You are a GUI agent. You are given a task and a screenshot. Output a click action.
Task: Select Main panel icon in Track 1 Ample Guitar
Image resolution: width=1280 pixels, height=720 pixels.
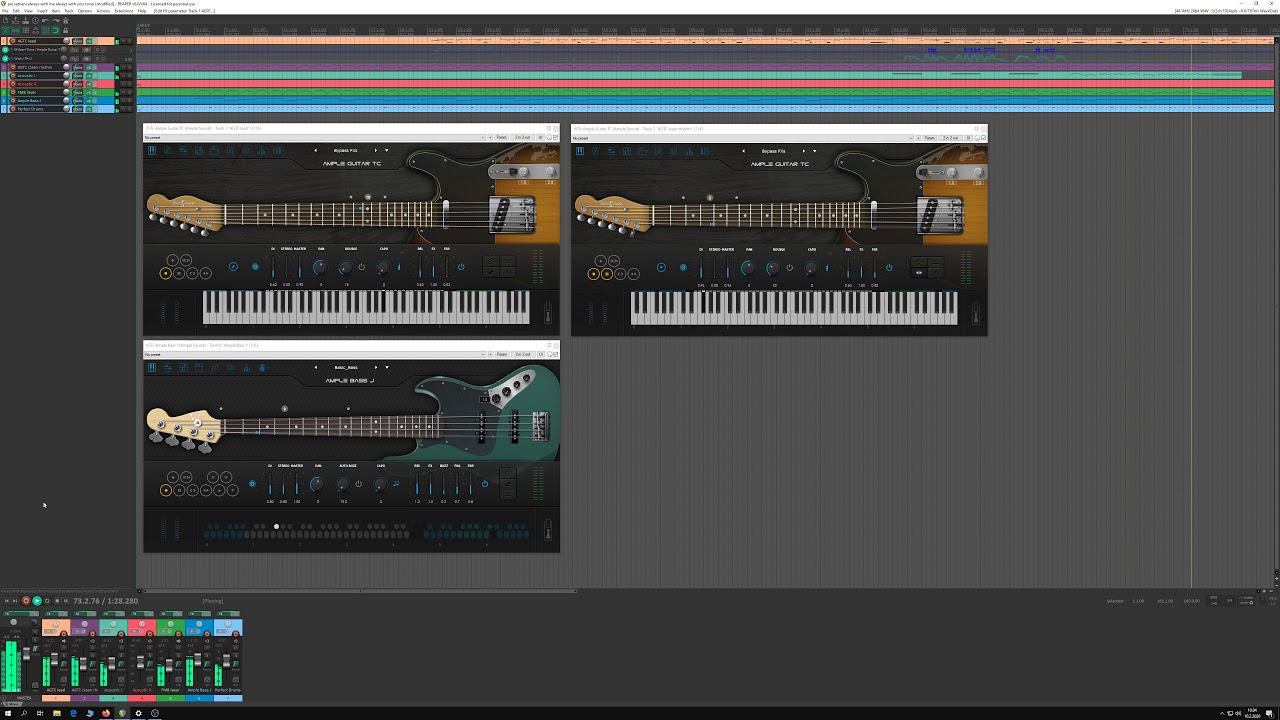tap(152, 151)
